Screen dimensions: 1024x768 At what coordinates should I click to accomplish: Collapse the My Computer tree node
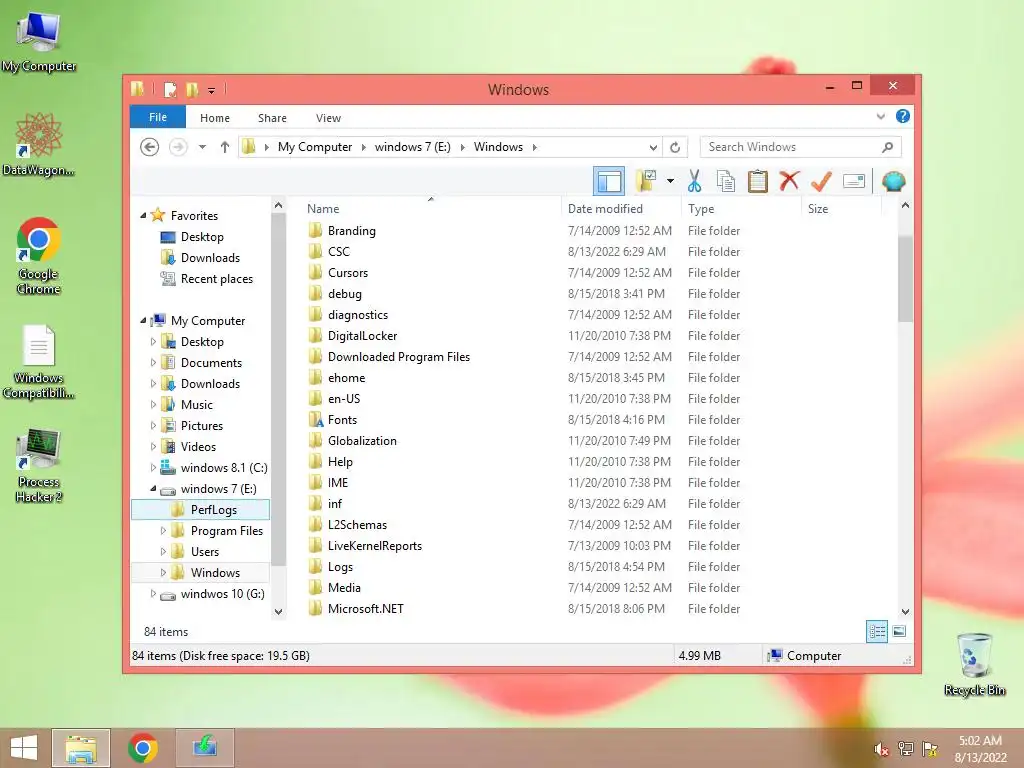click(143, 321)
